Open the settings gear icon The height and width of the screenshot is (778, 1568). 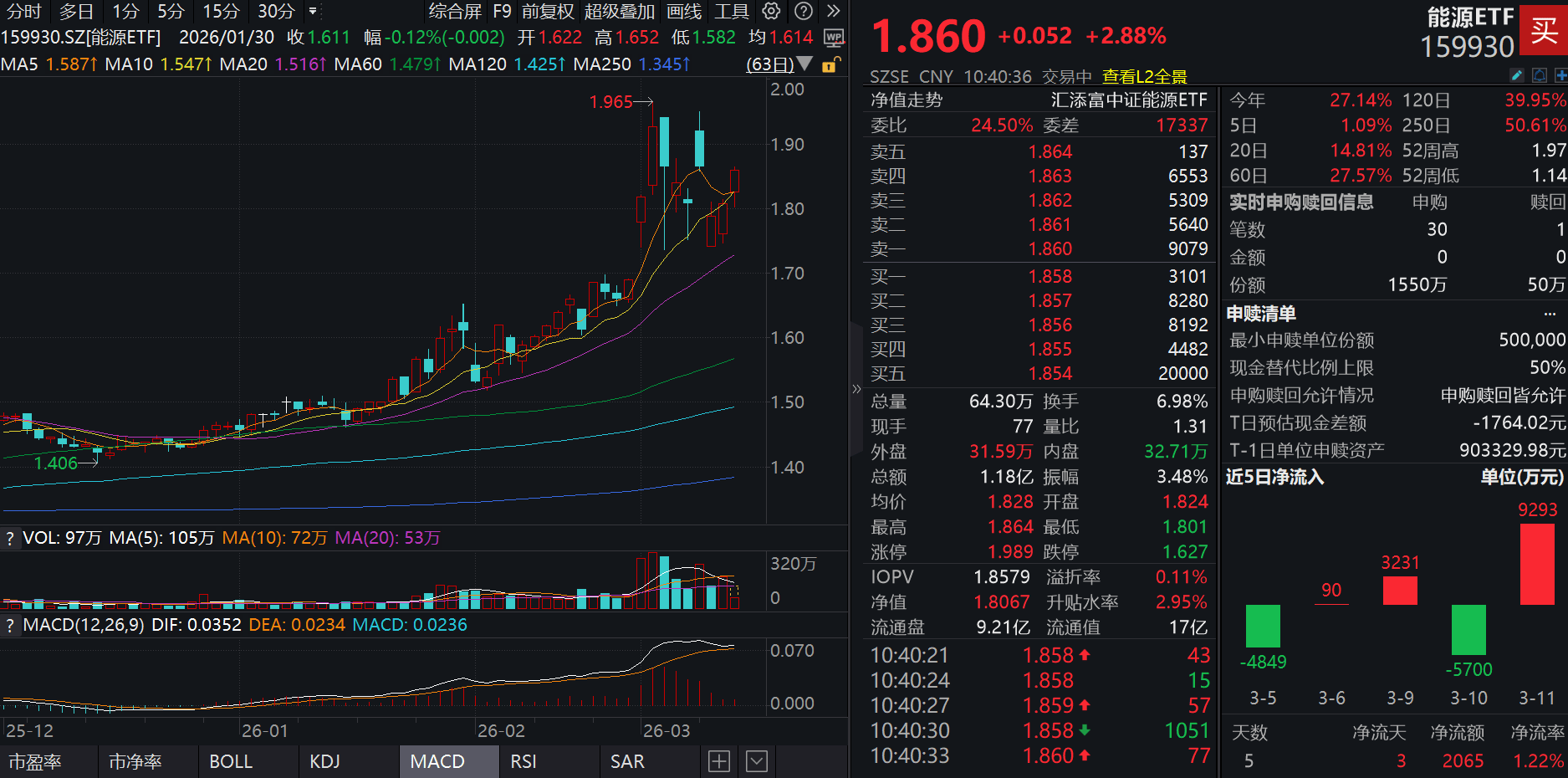[770, 11]
